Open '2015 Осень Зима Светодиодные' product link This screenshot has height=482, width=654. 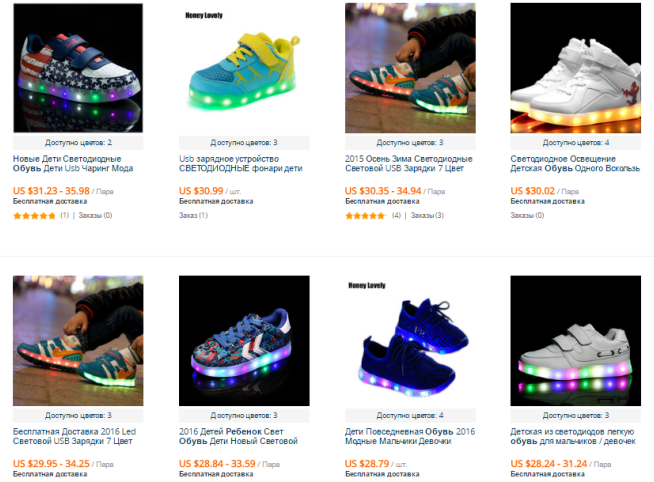(409, 163)
